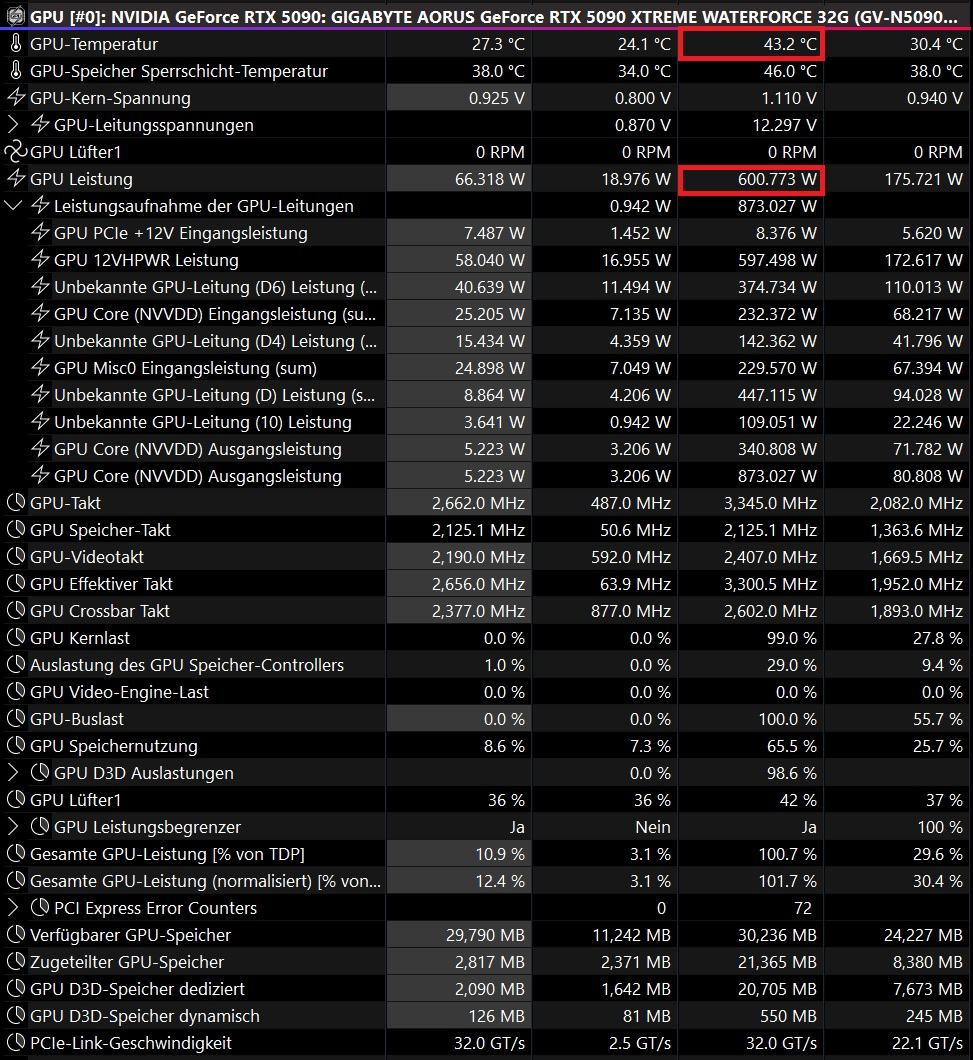Expand the GPU-Leitungsspannungen group

click(13, 124)
